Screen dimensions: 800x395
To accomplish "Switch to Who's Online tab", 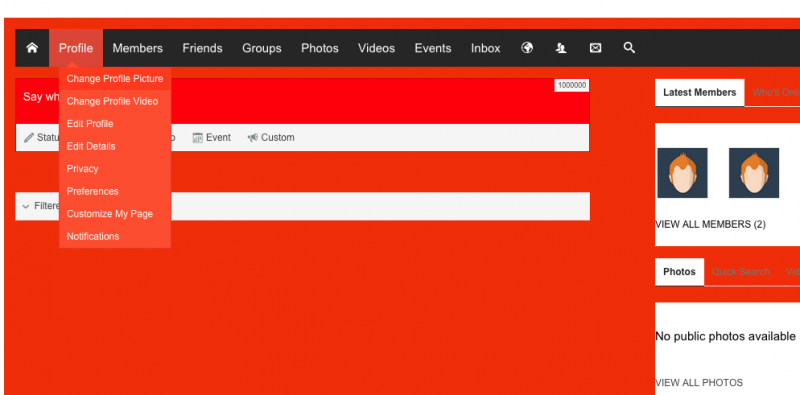I will click(776, 92).
